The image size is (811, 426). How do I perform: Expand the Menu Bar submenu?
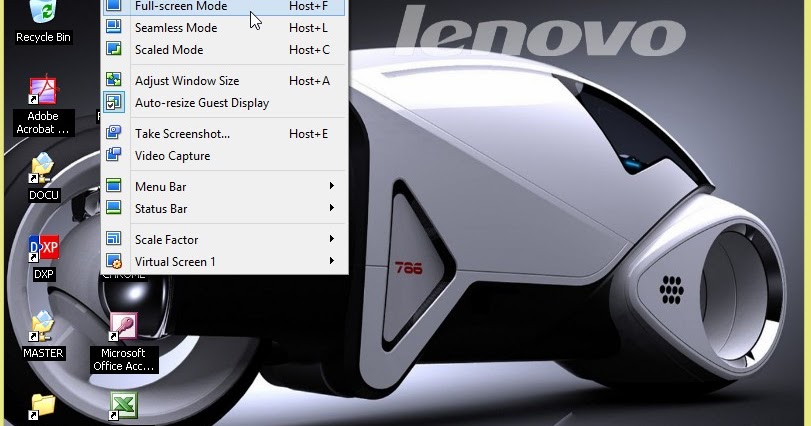[223, 187]
